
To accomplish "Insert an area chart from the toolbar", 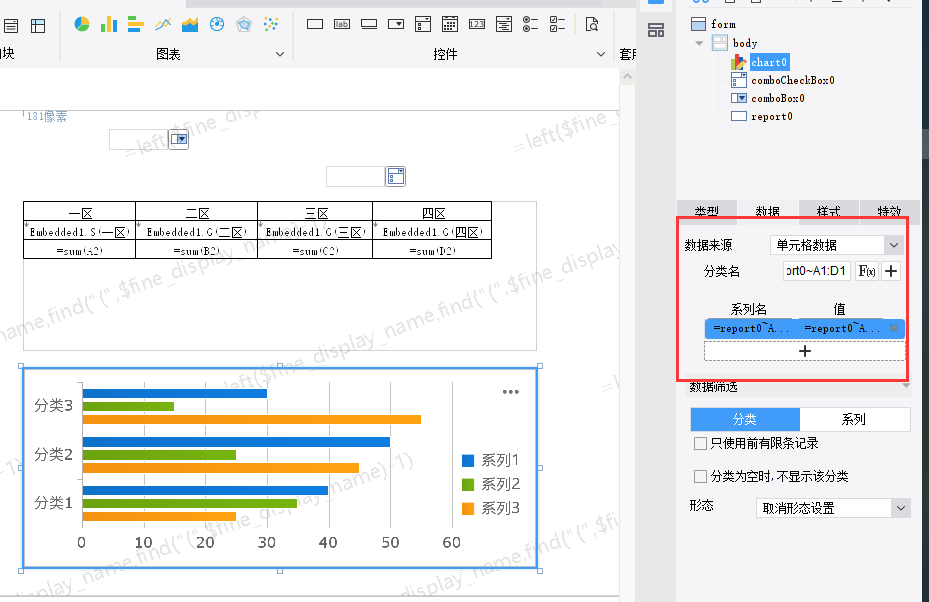I will click(190, 24).
